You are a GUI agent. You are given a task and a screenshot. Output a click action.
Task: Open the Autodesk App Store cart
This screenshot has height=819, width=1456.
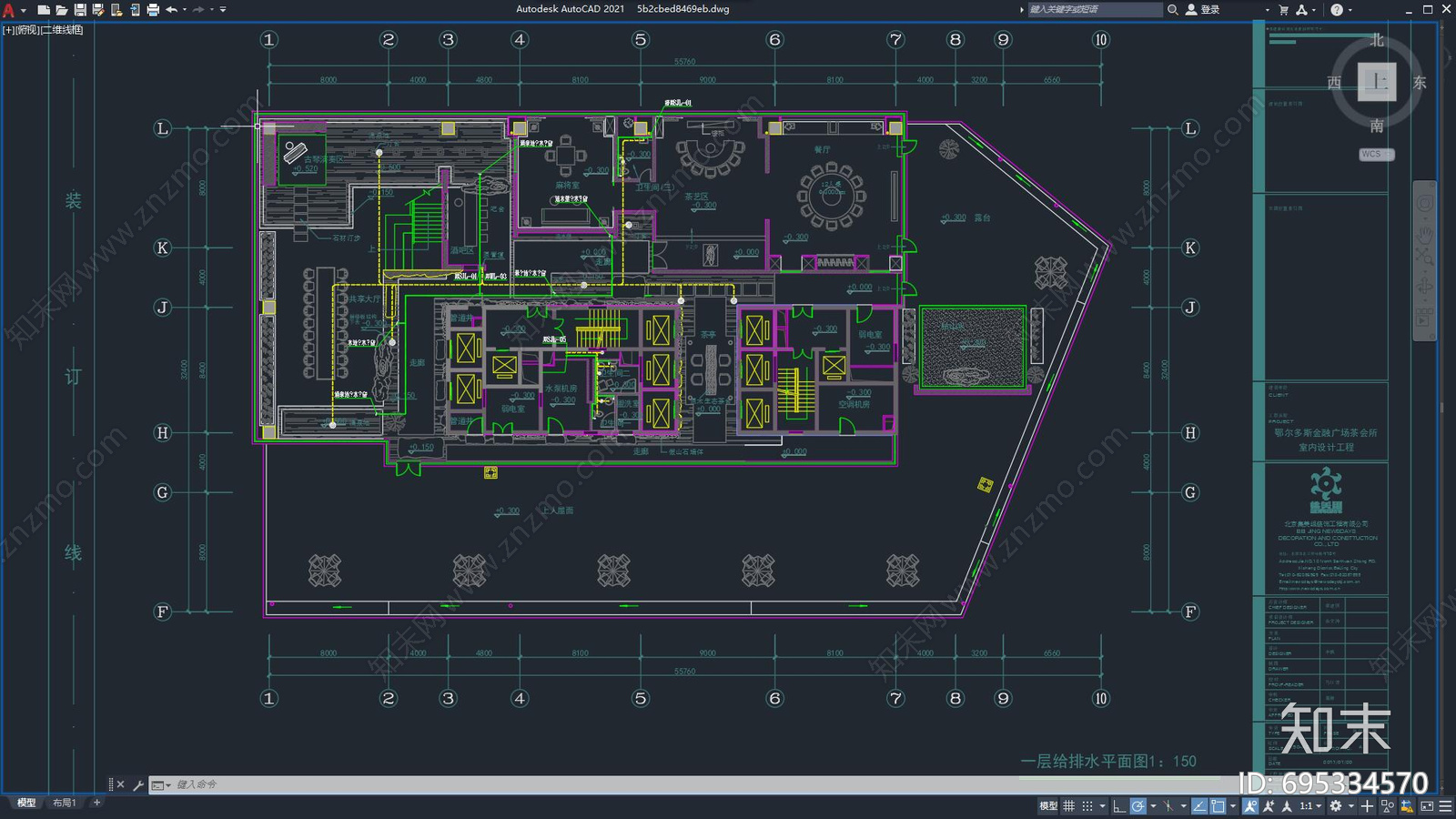click(x=1283, y=10)
